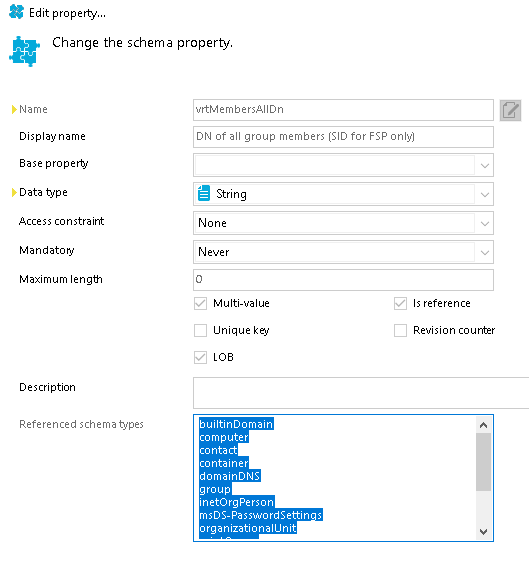The height and width of the screenshot is (562, 529).
Task: Click the Referenced schema types label
Action: 81,424
